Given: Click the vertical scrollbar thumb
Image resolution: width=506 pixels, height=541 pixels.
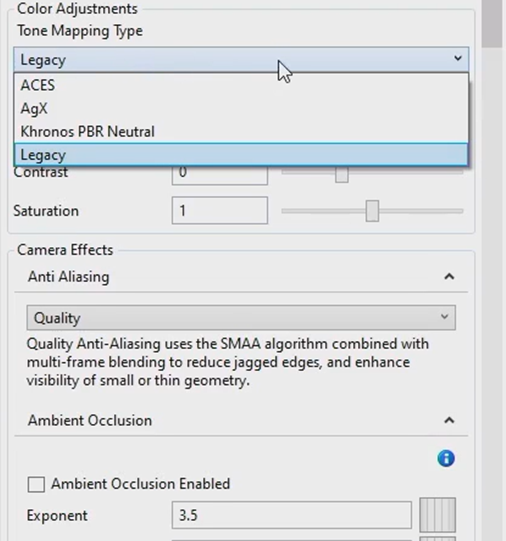Looking at the screenshot, I should click(492, 23).
